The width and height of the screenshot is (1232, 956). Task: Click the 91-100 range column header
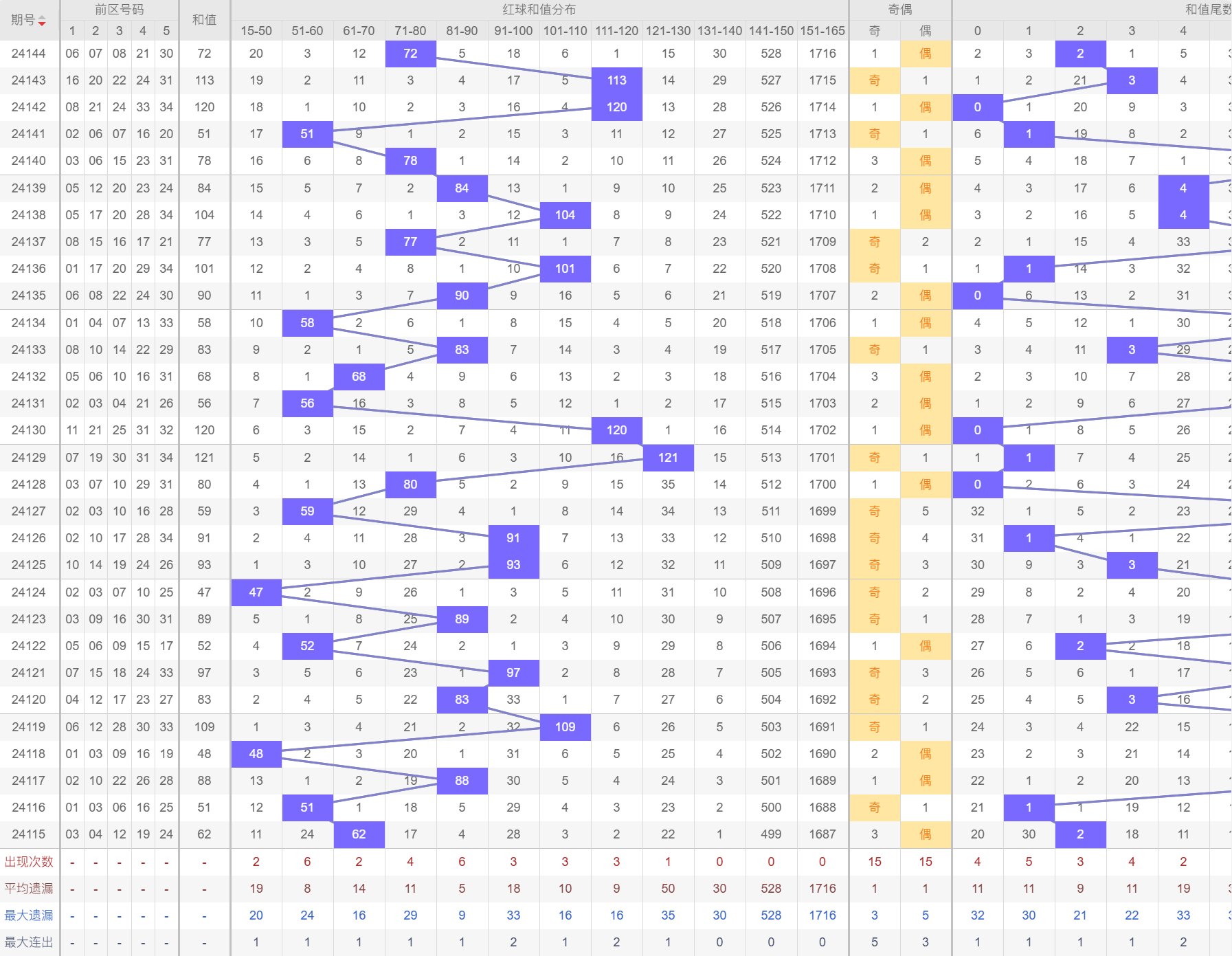click(513, 31)
